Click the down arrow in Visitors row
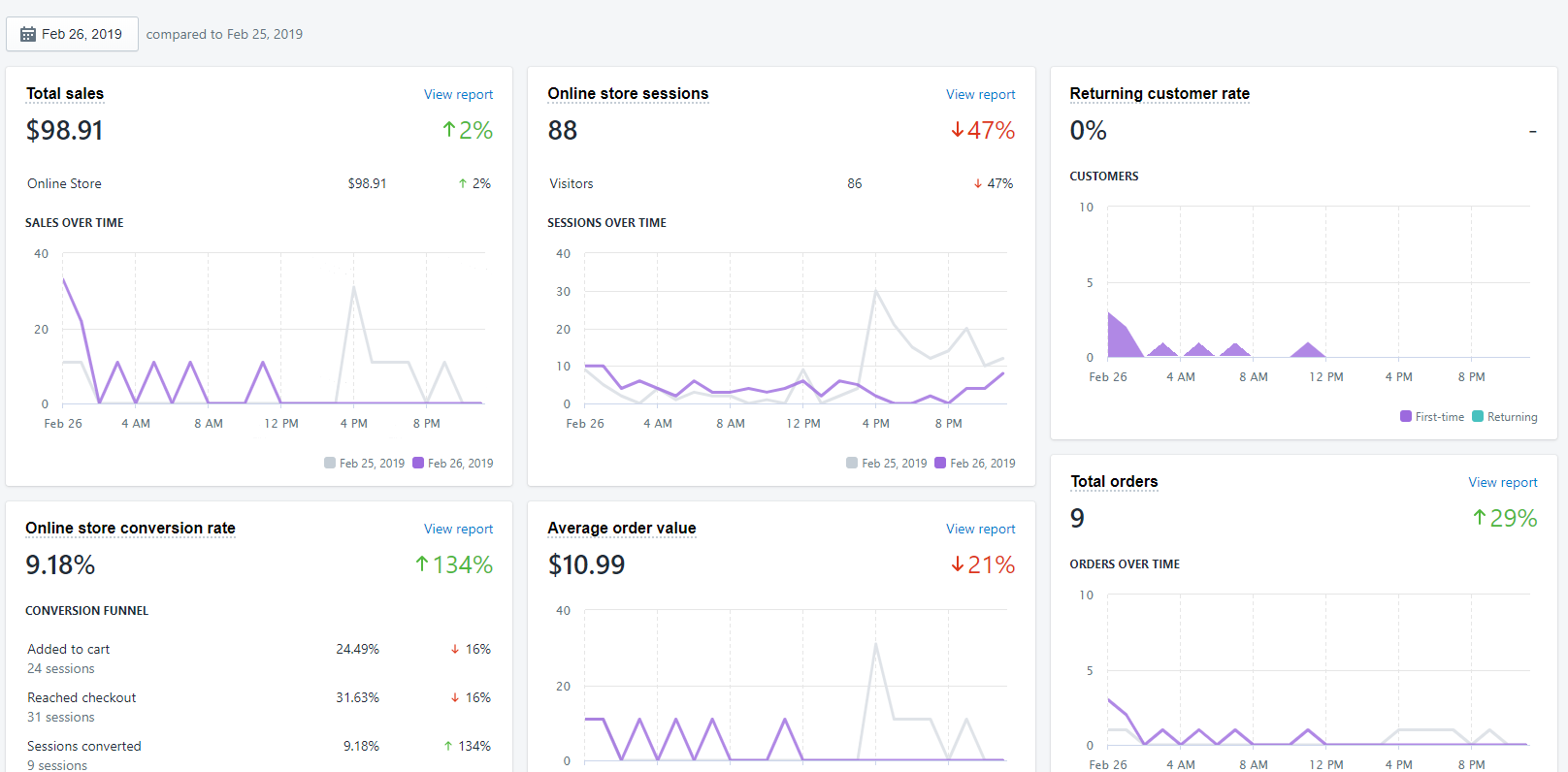The height and width of the screenshot is (772, 1568). pos(977,184)
